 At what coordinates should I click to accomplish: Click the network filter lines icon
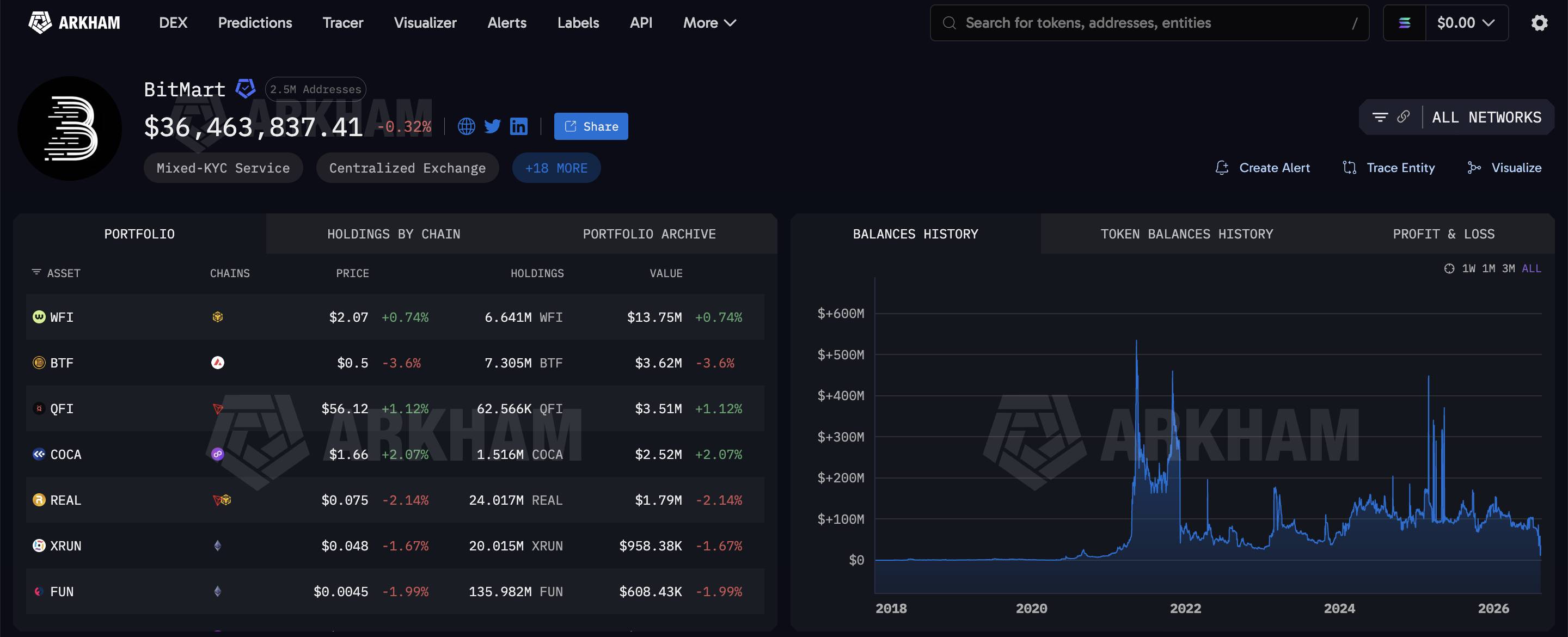pyautogui.click(x=1380, y=117)
